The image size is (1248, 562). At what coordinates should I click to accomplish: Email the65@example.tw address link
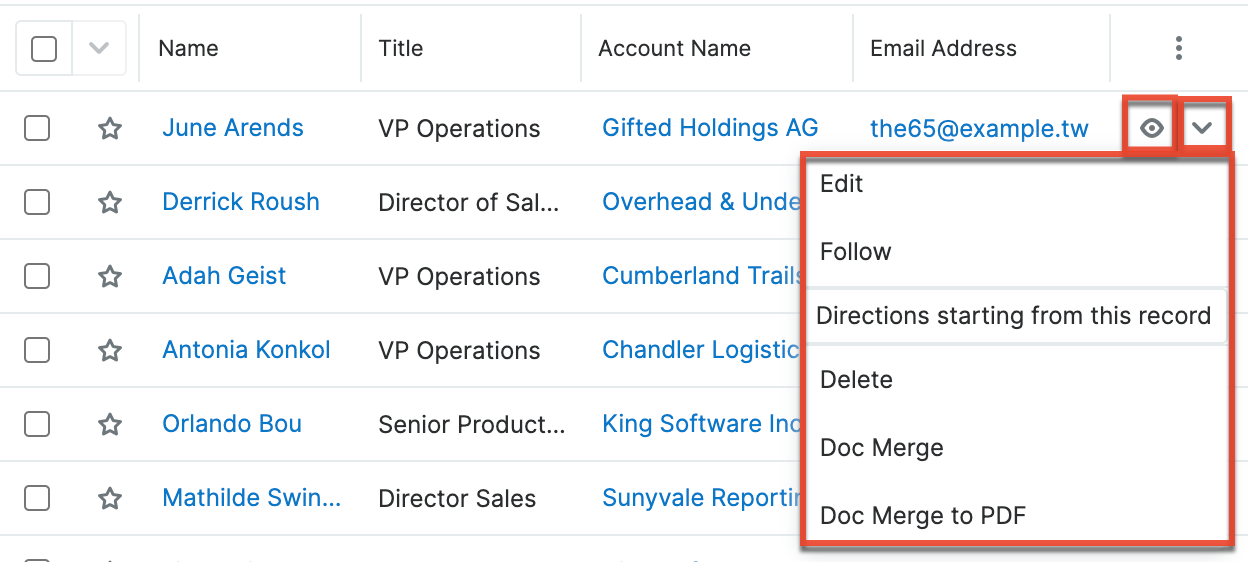[979, 129]
